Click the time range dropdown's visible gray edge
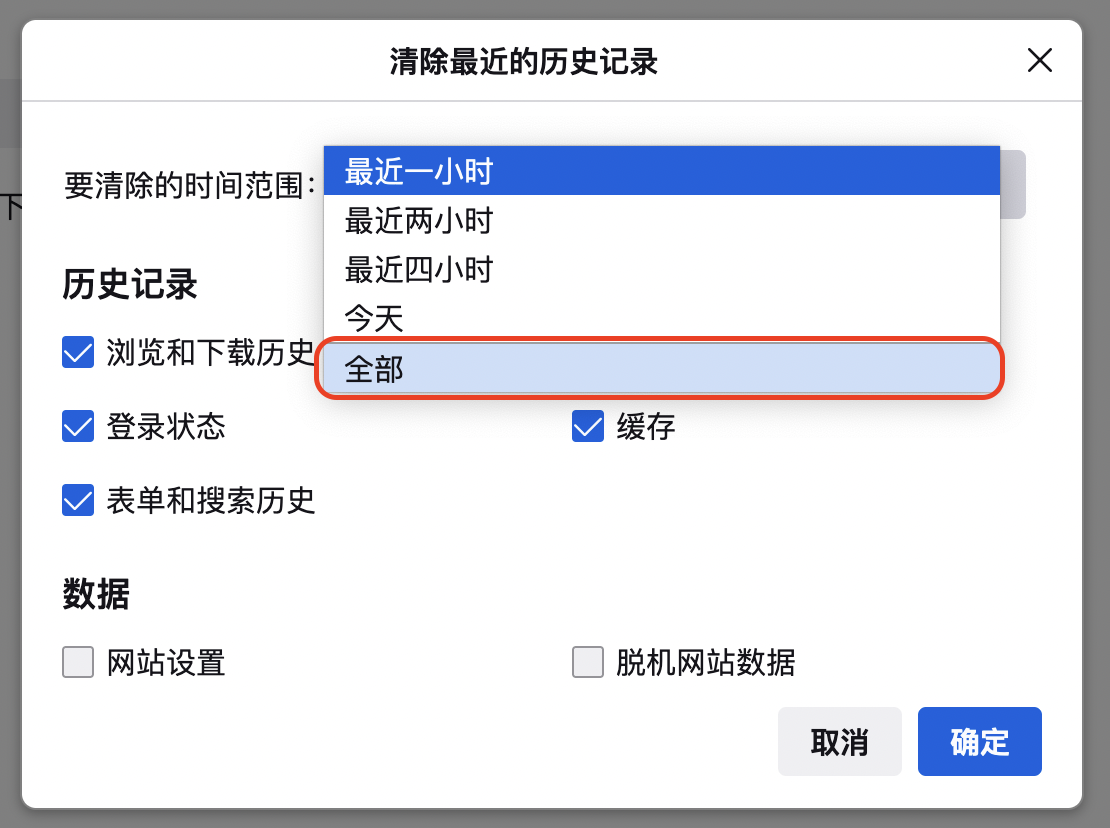 1013,184
